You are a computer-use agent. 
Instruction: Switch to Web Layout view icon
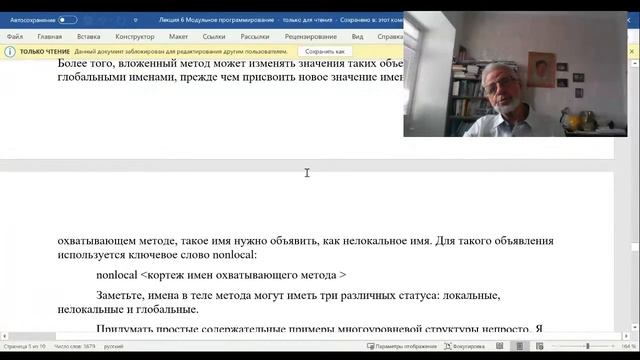point(540,346)
